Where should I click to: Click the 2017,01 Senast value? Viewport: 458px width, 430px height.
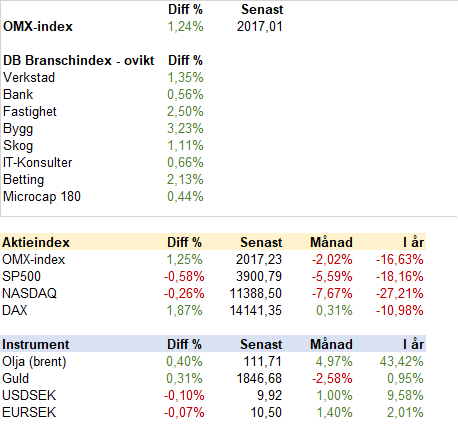click(x=260, y=27)
